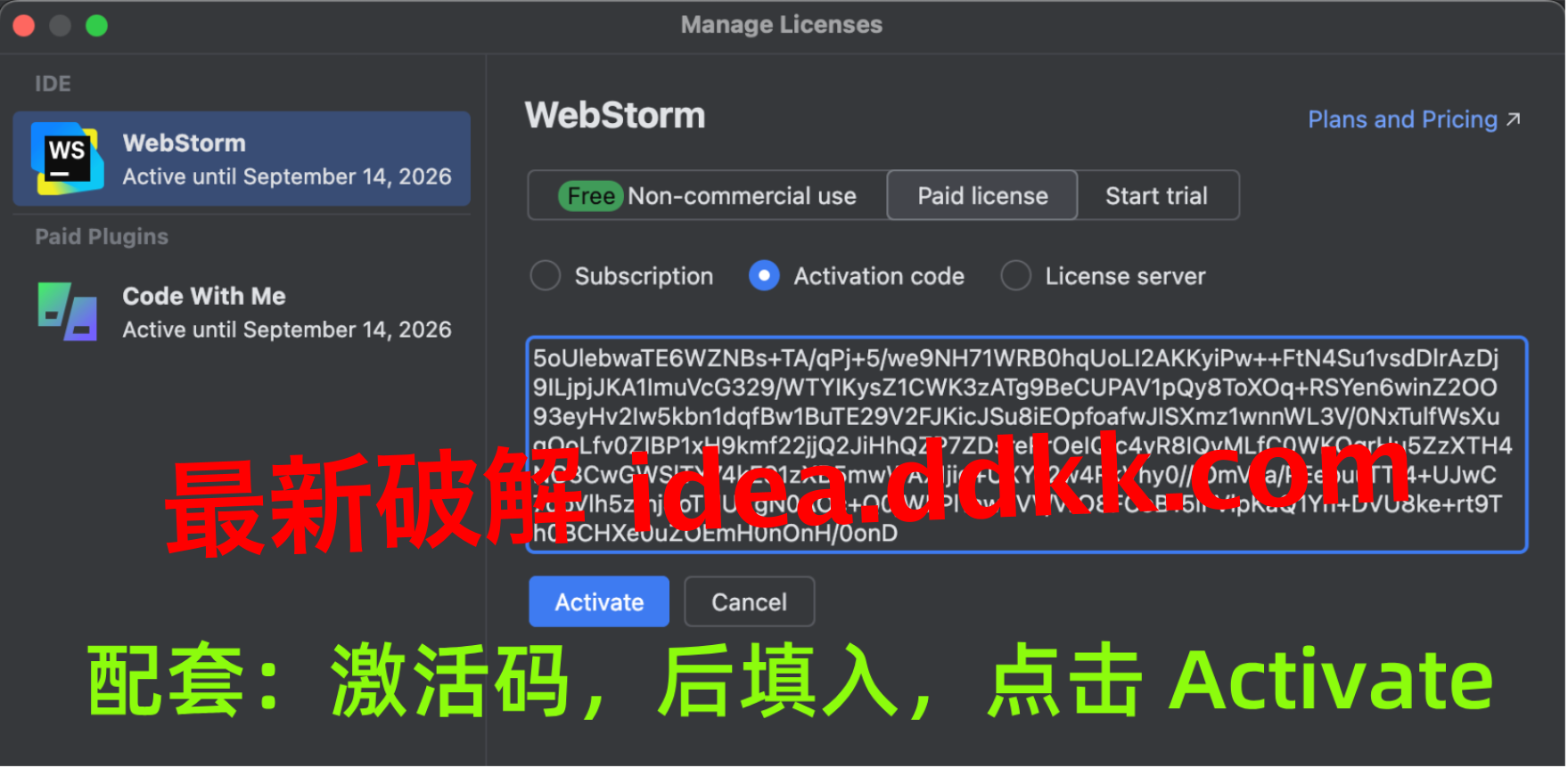Select the License server radio option

[x=1016, y=276]
